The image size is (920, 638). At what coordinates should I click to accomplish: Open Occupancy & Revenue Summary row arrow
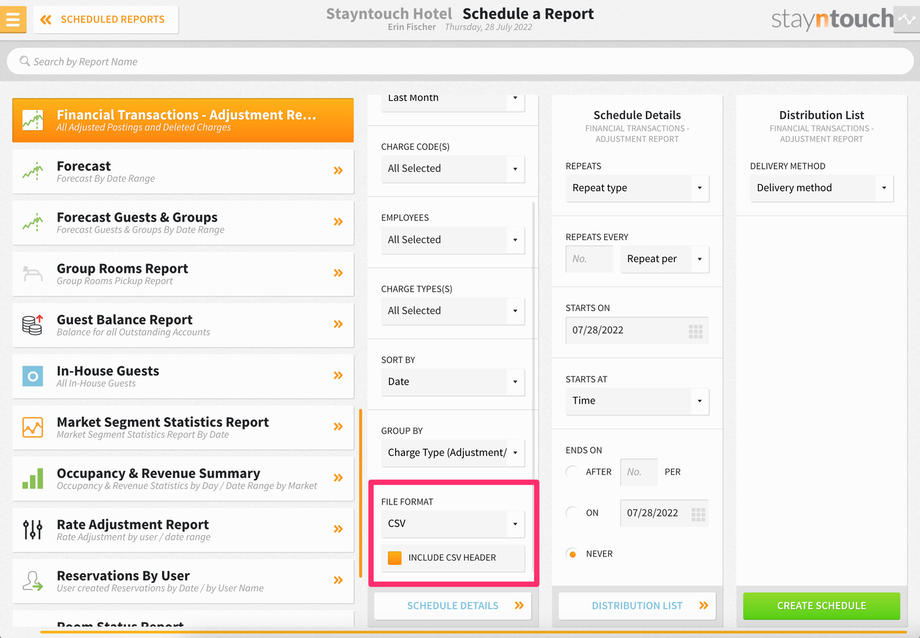(338, 477)
